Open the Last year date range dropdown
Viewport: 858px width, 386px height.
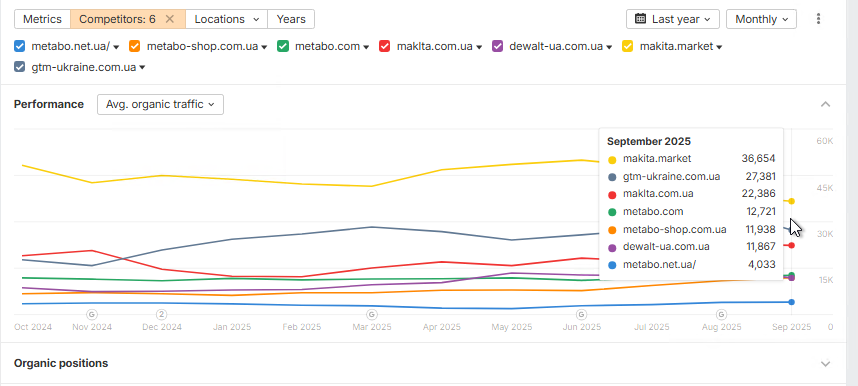673,19
